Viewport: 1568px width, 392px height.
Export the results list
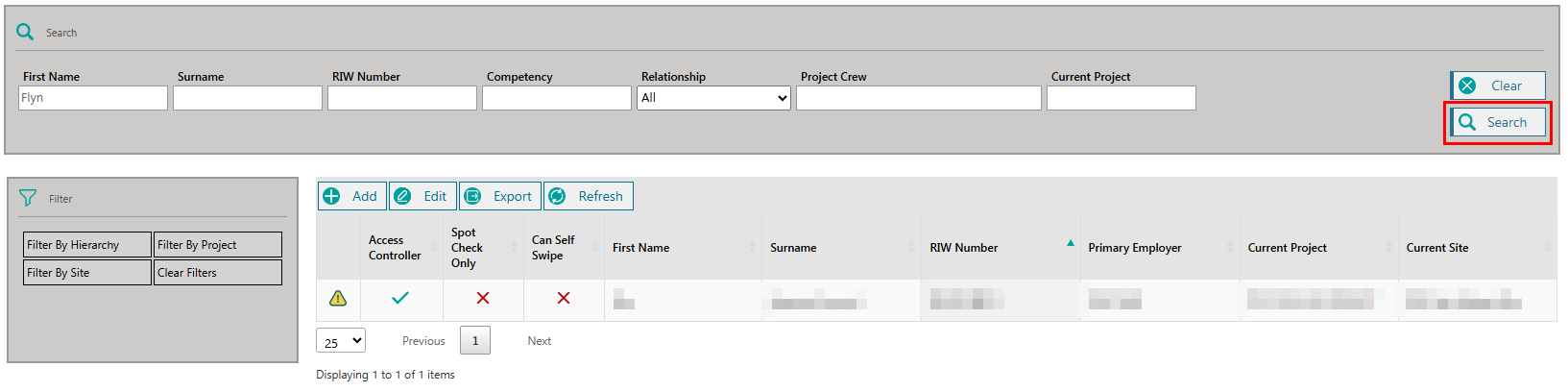point(499,196)
